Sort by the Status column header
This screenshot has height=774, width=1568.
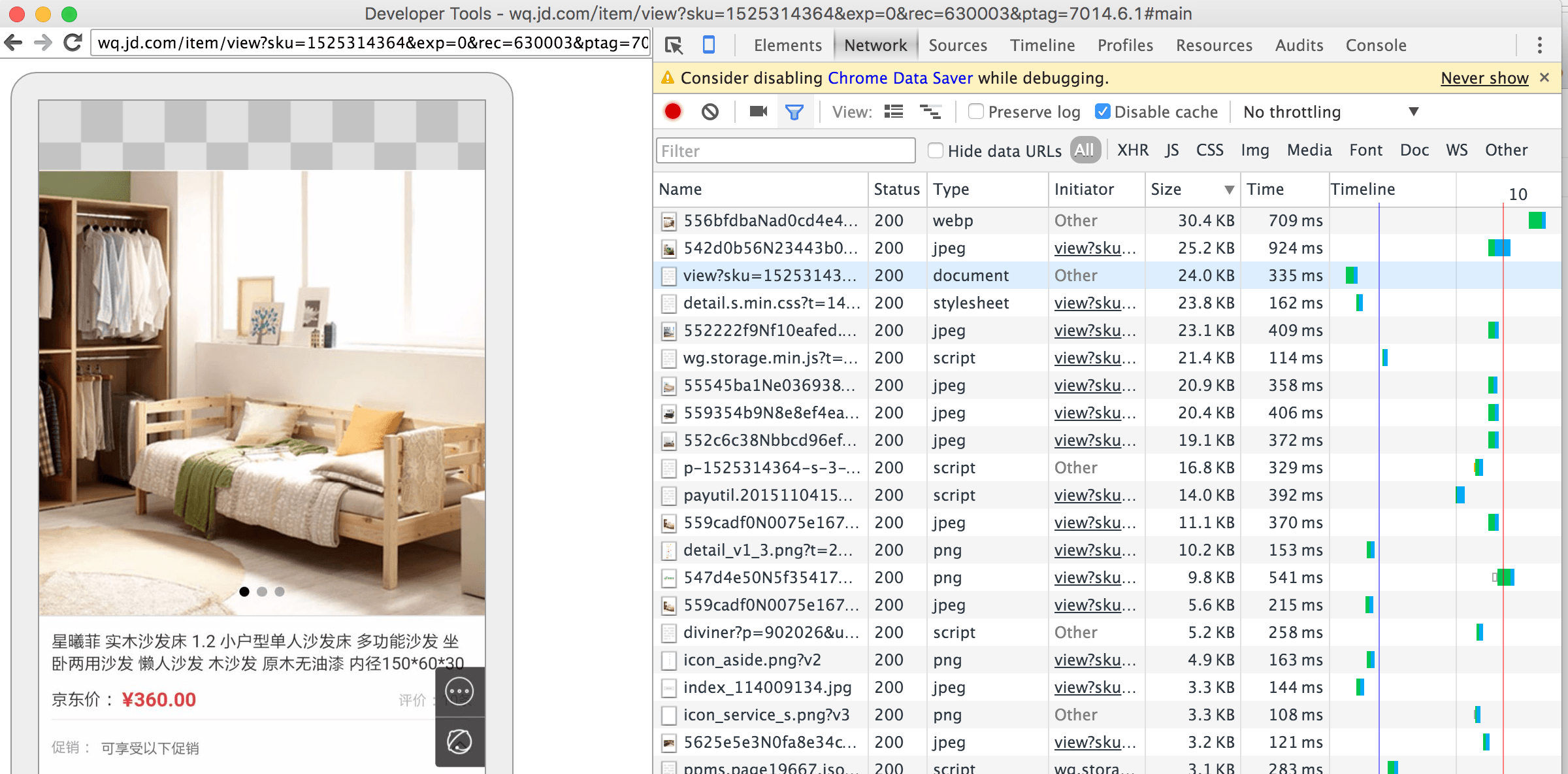(x=897, y=190)
